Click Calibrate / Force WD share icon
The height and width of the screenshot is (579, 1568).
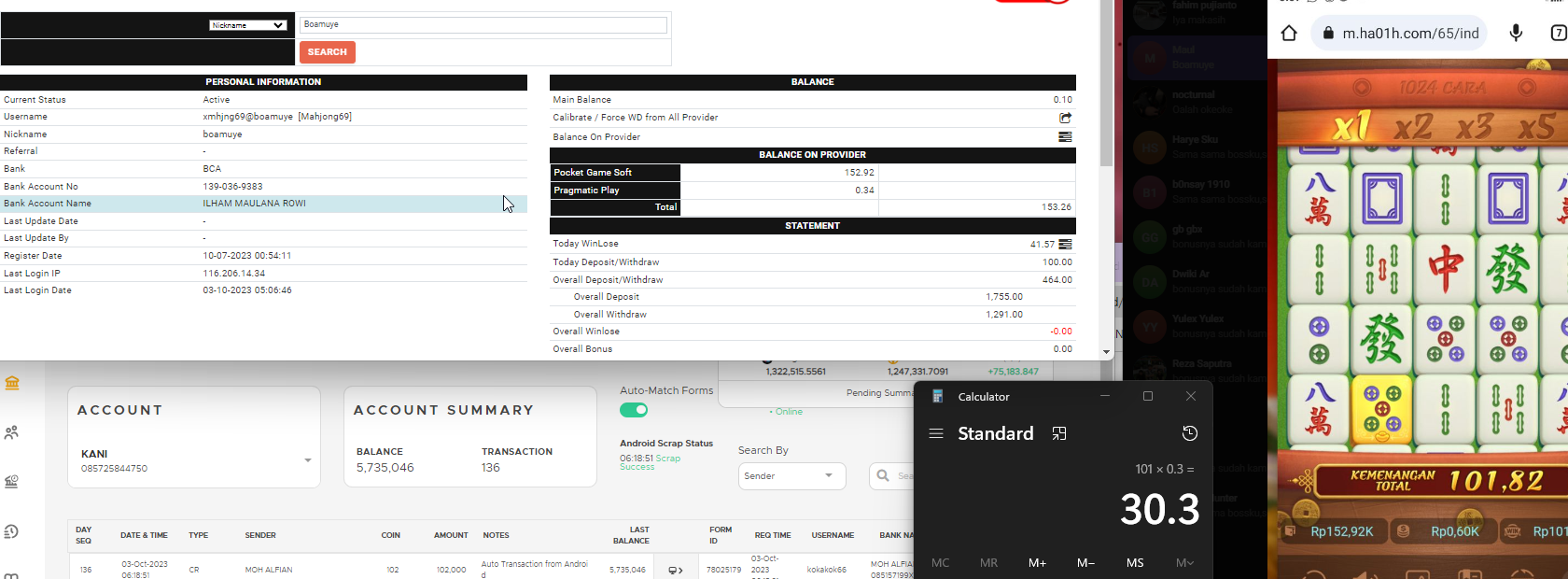click(x=1065, y=118)
